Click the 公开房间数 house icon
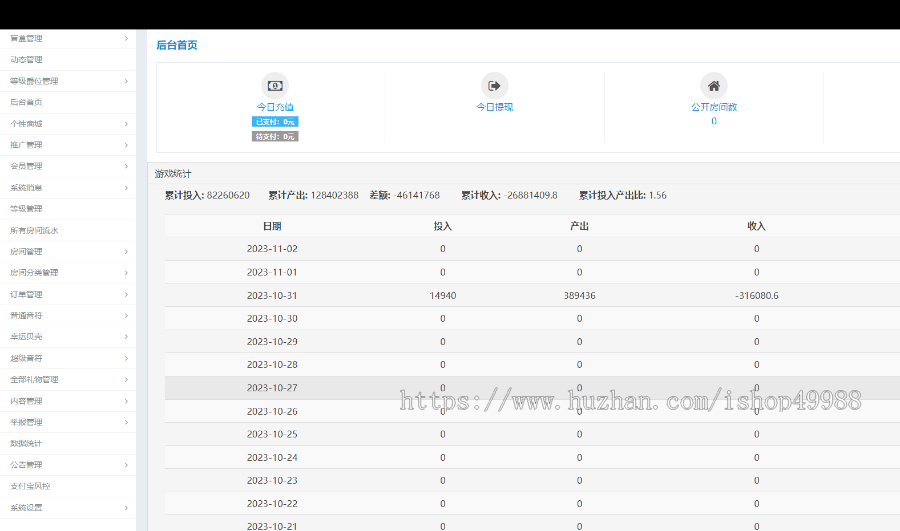 click(713, 86)
